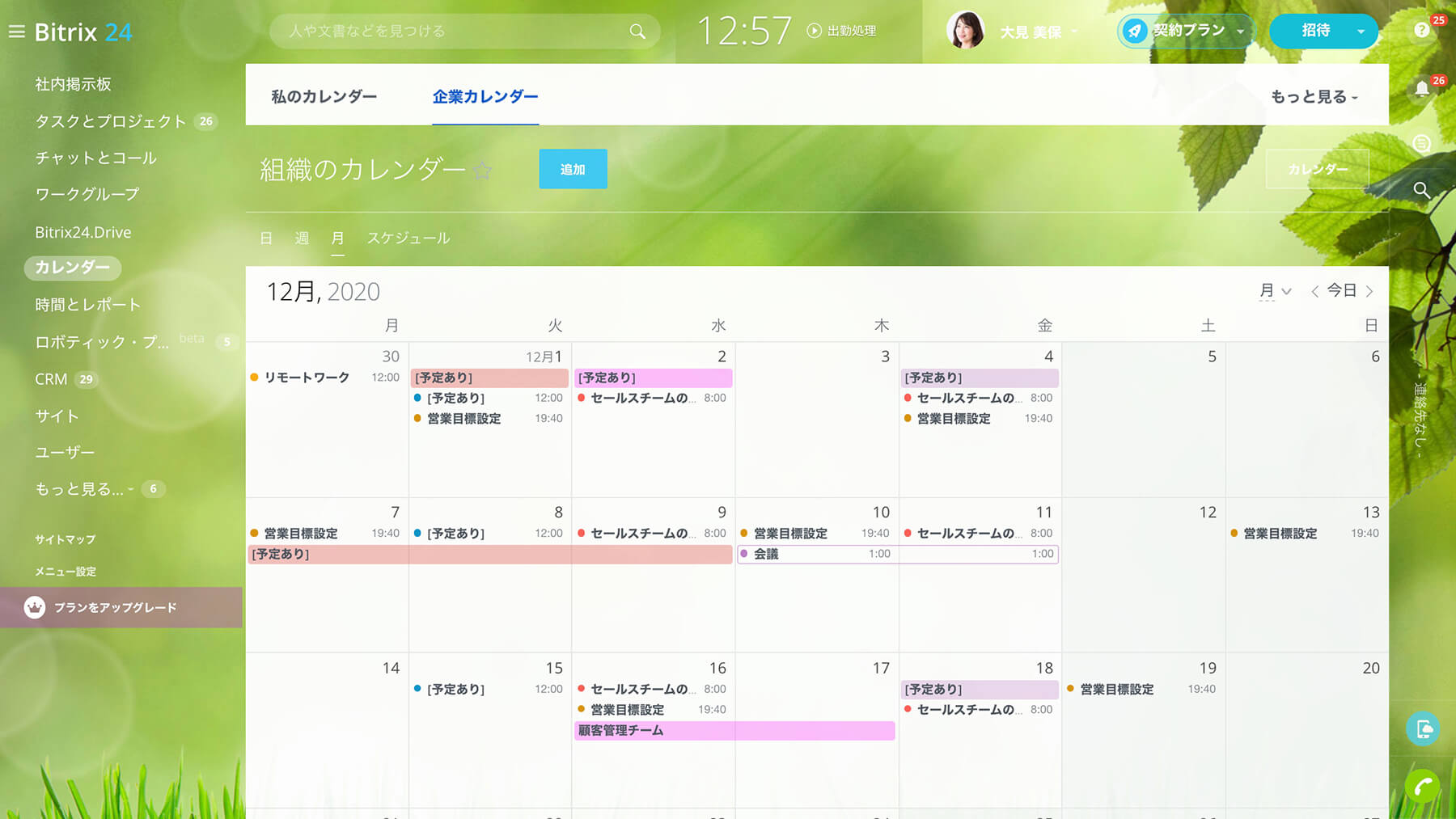
Task: Click the green phone call button
Action: point(1422,784)
